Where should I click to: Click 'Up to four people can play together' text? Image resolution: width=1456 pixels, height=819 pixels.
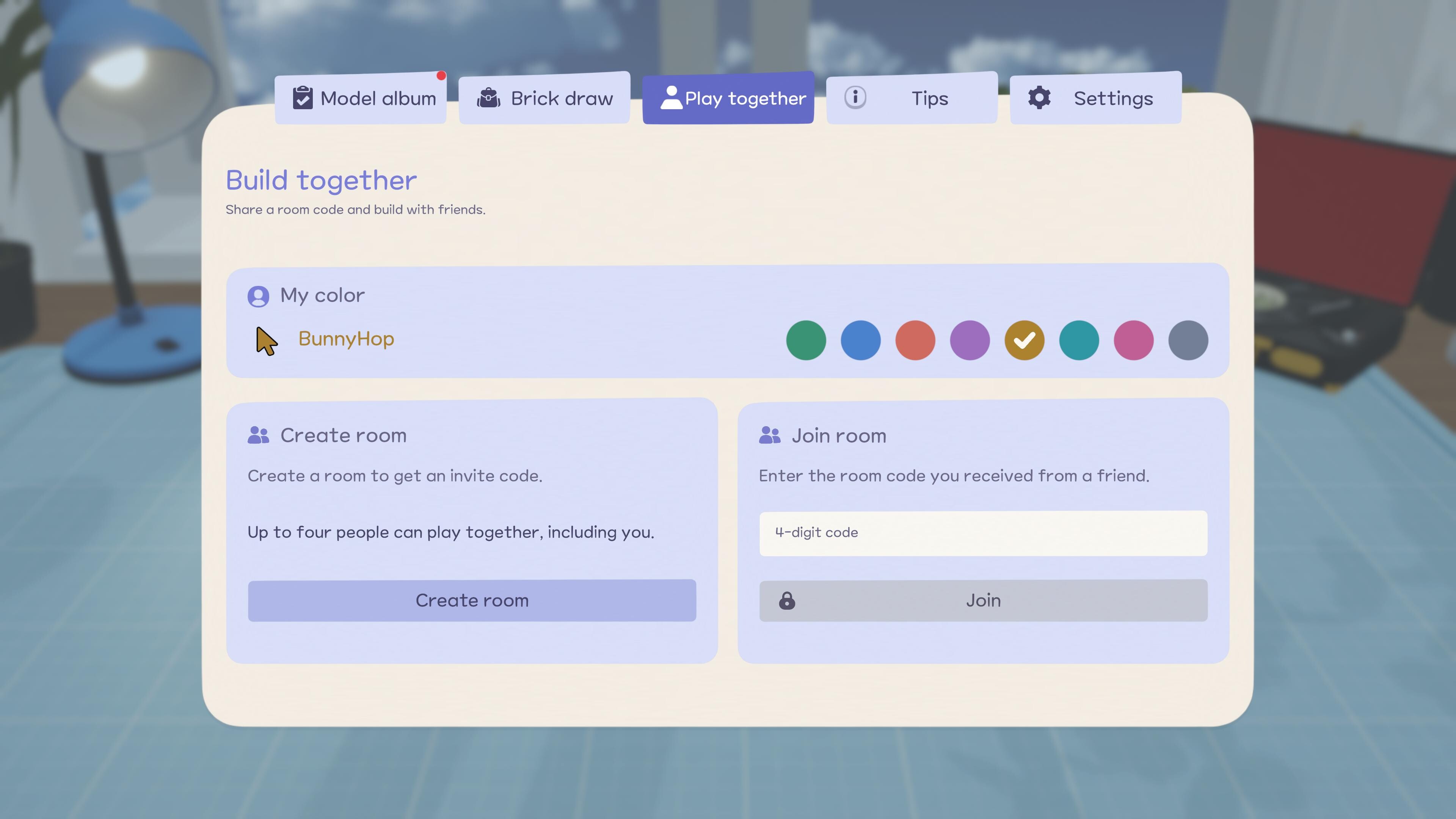pyautogui.click(x=450, y=532)
